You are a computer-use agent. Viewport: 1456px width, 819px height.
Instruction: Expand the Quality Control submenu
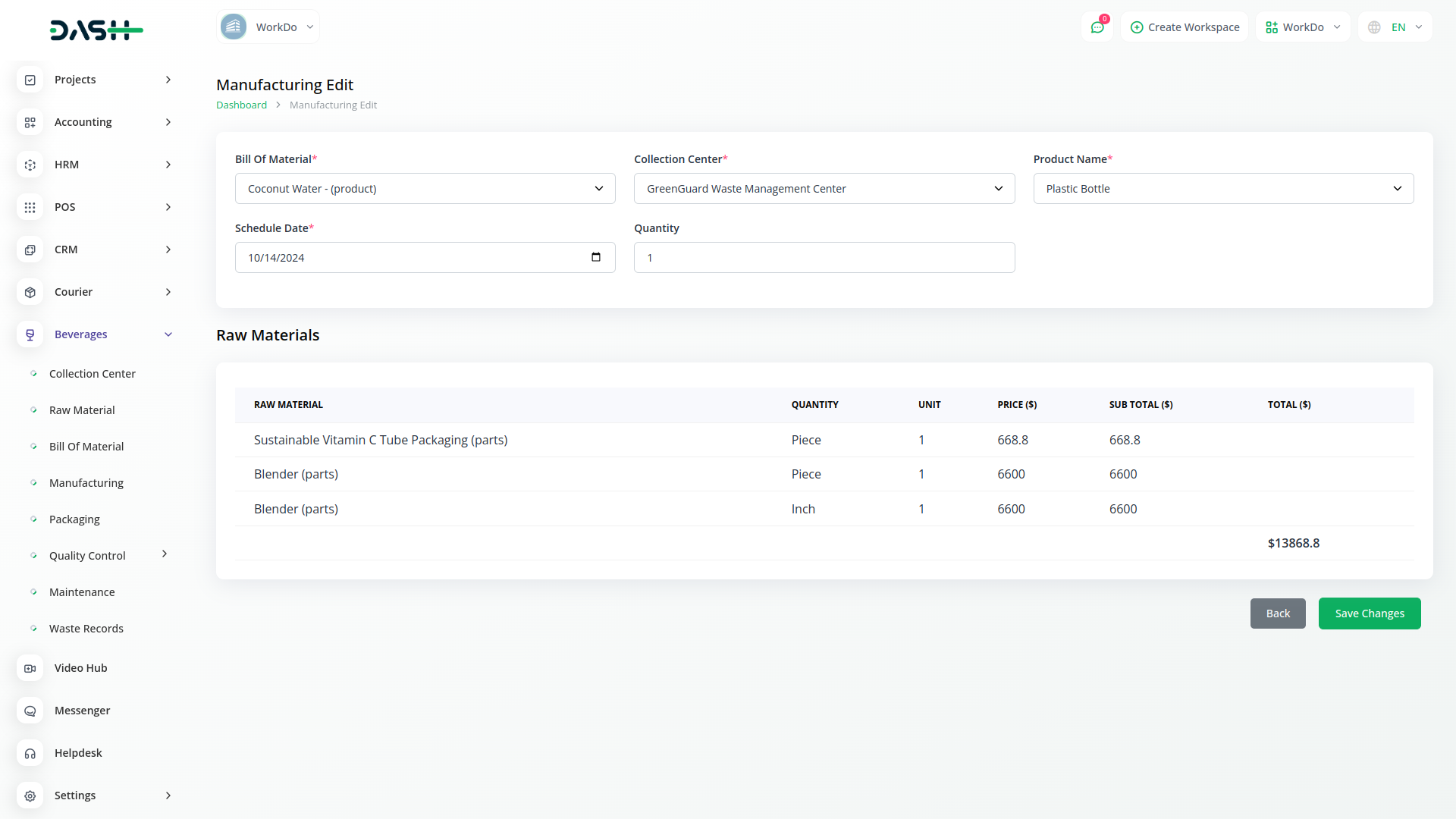pos(165,554)
